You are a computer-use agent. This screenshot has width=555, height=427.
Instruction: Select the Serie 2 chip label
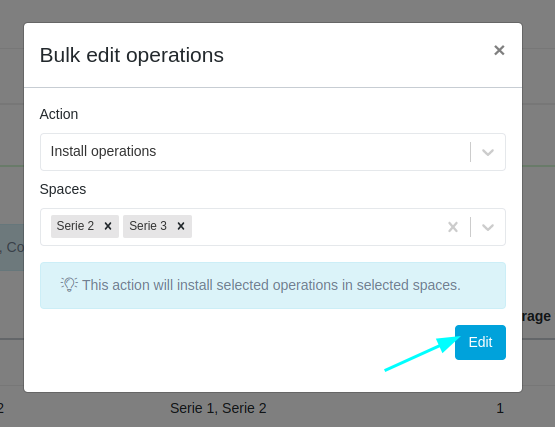coord(75,226)
